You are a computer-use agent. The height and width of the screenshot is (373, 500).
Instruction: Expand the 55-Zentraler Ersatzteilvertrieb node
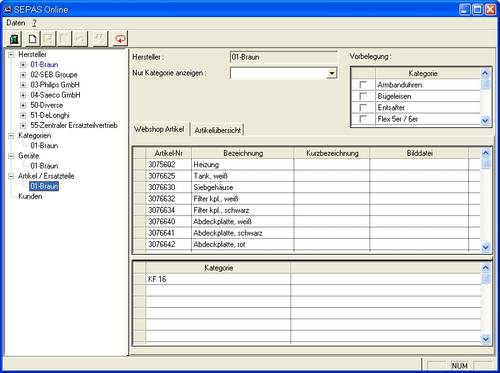point(23,125)
